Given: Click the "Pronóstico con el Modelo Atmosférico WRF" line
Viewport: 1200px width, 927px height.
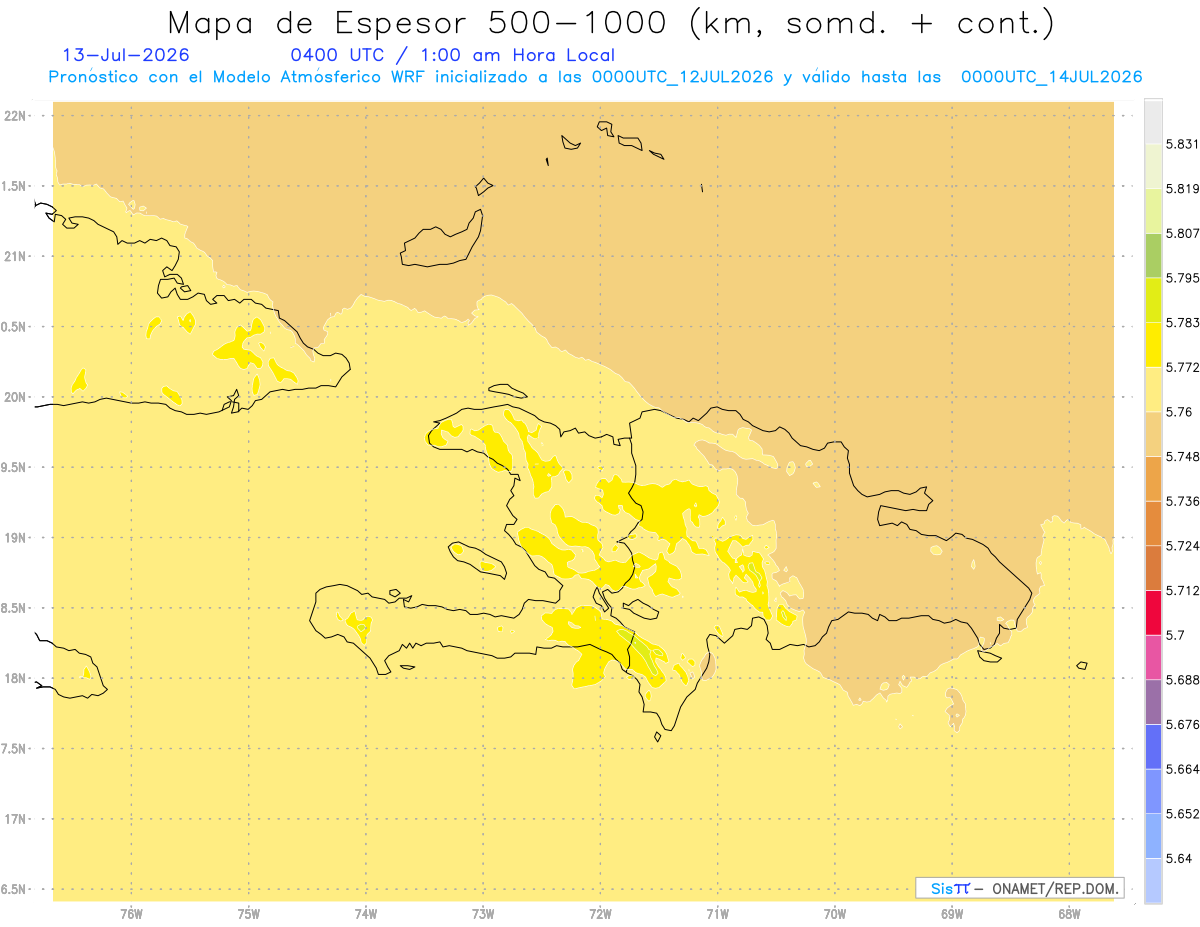Looking at the screenshot, I should click(595, 77).
